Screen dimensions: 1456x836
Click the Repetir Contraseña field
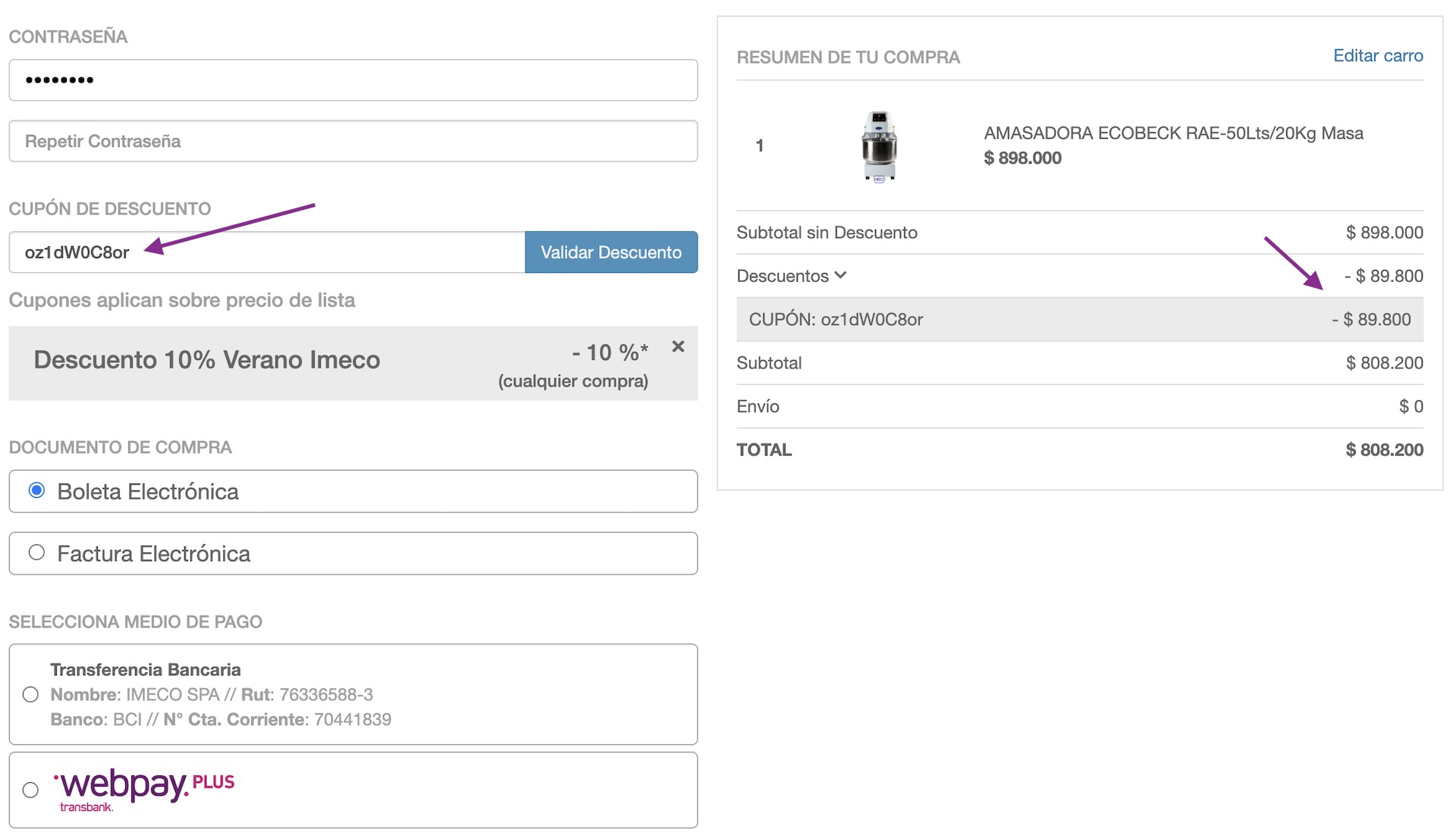353,141
